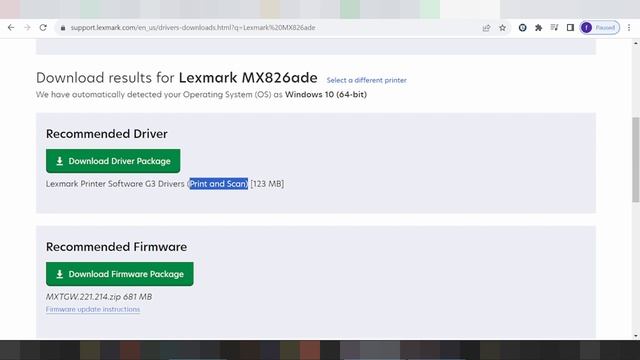Bookmark this page with the star
The image size is (640, 360).
pos(502,28)
